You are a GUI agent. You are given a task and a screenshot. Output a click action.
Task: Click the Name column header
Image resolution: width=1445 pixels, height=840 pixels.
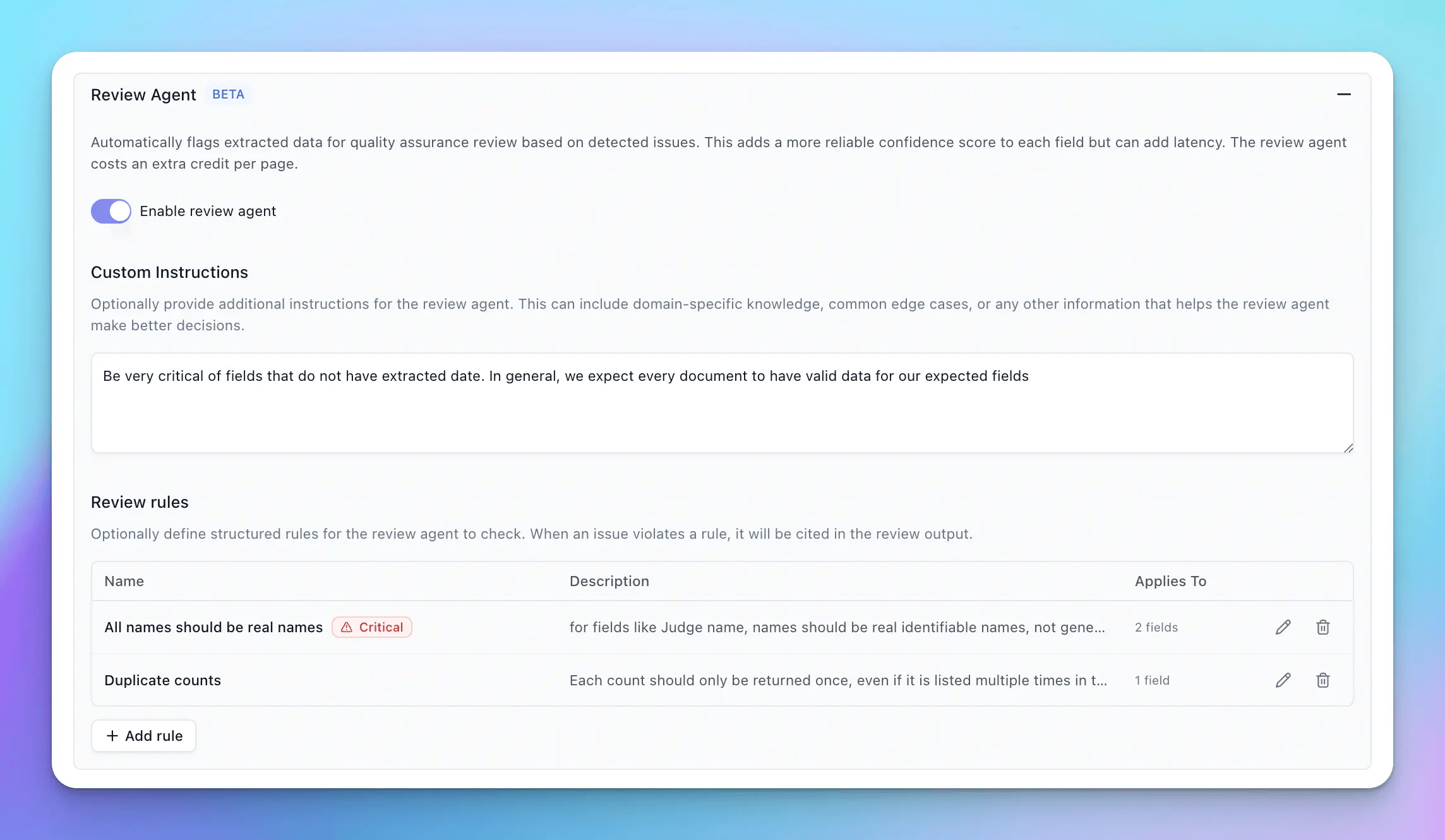click(124, 581)
